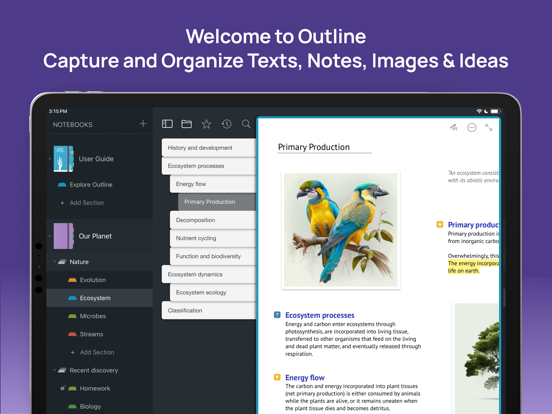Image resolution: width=552 pixels, height=414 pixels.
Task: Open the User Guide notebook cover
Action: pyautogui.click(x=63, y=159)
